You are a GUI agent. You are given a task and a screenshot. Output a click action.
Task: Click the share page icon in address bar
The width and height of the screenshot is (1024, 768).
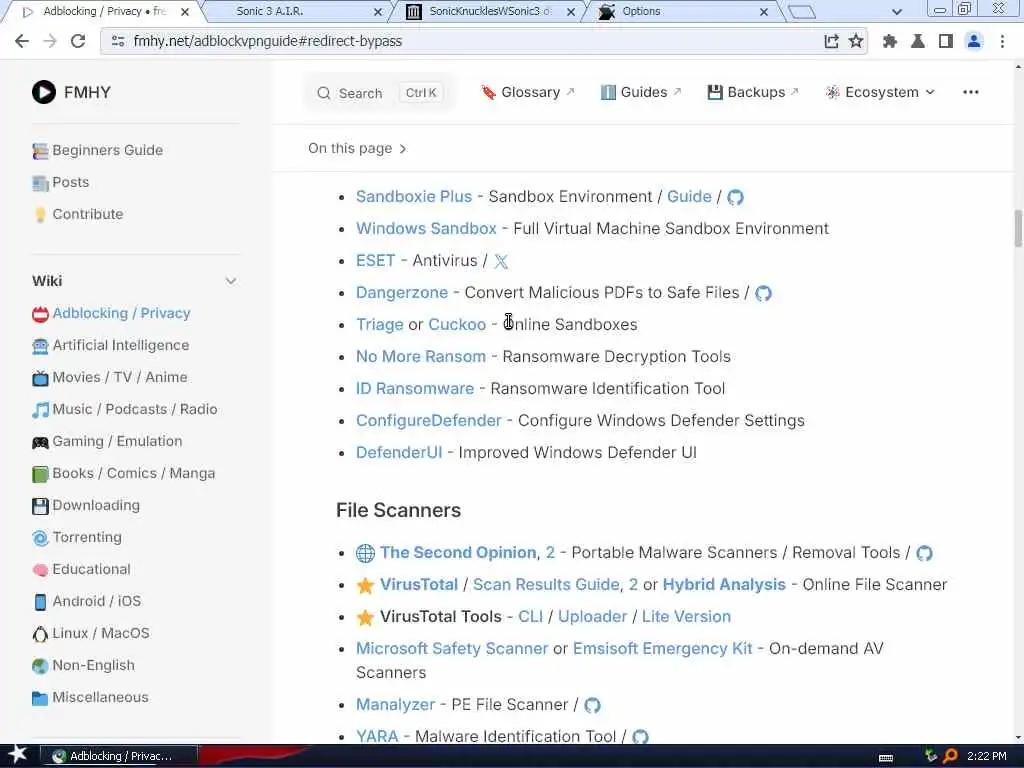click(831, 41)
